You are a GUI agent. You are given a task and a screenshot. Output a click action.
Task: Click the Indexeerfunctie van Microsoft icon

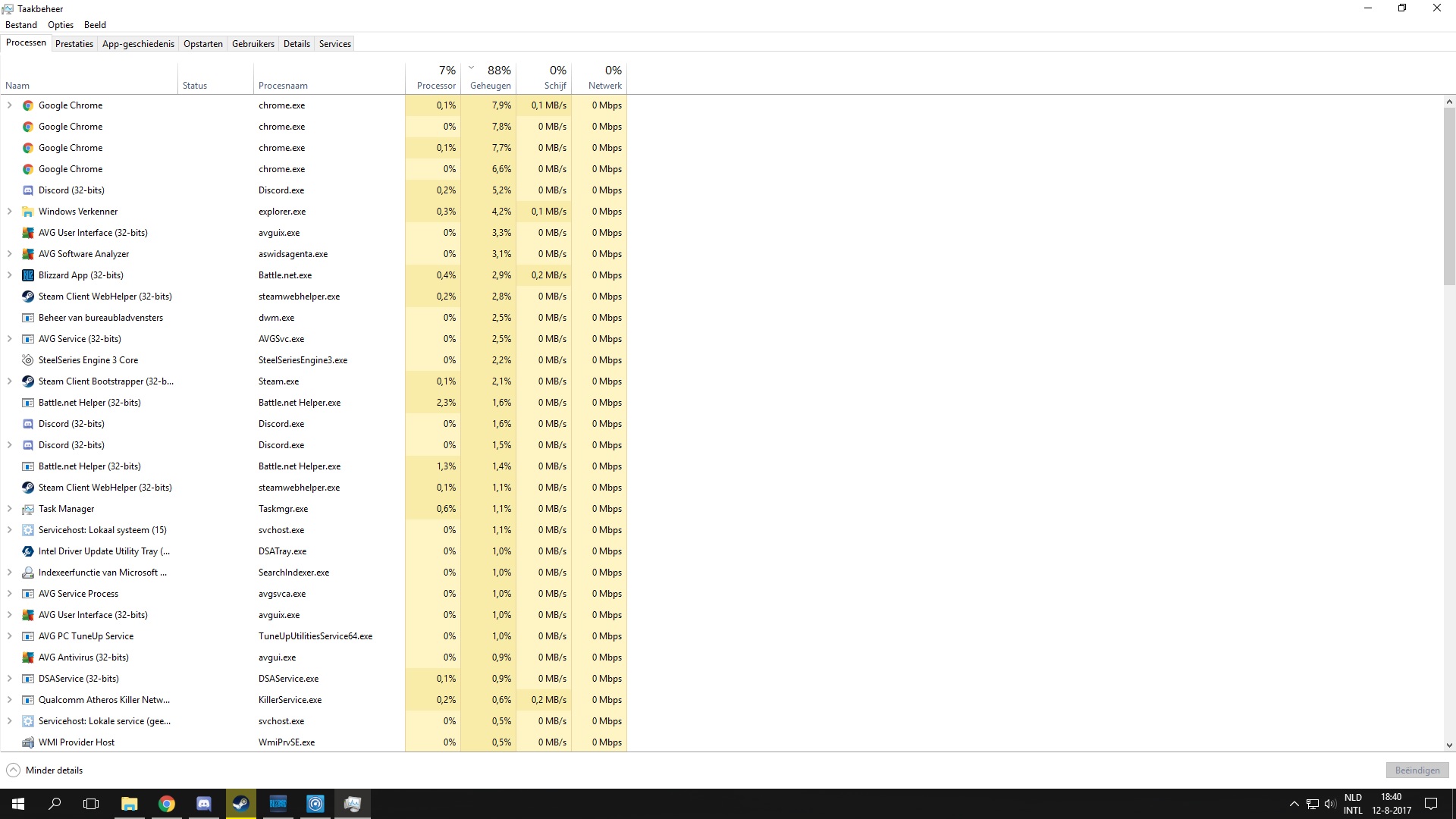click(28, 573)
